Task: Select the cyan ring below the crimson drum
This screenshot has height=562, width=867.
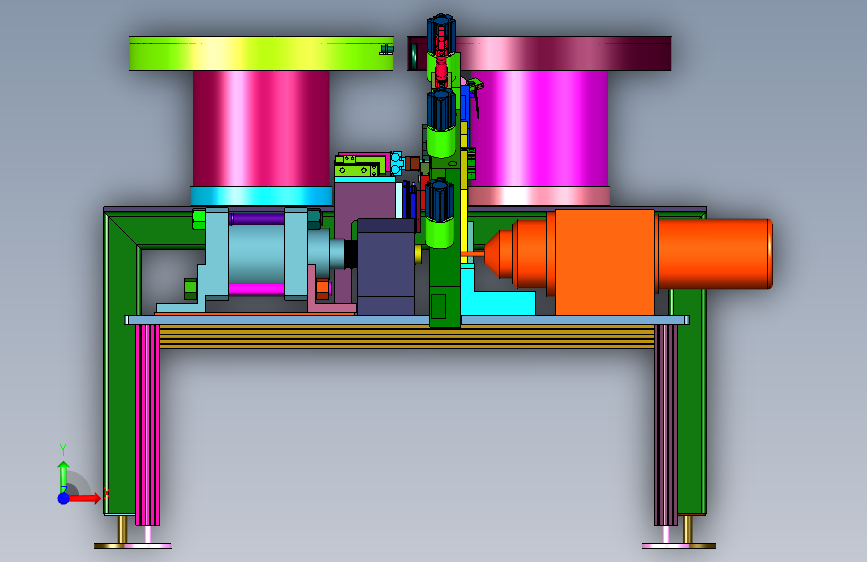Action: [261, 196]
